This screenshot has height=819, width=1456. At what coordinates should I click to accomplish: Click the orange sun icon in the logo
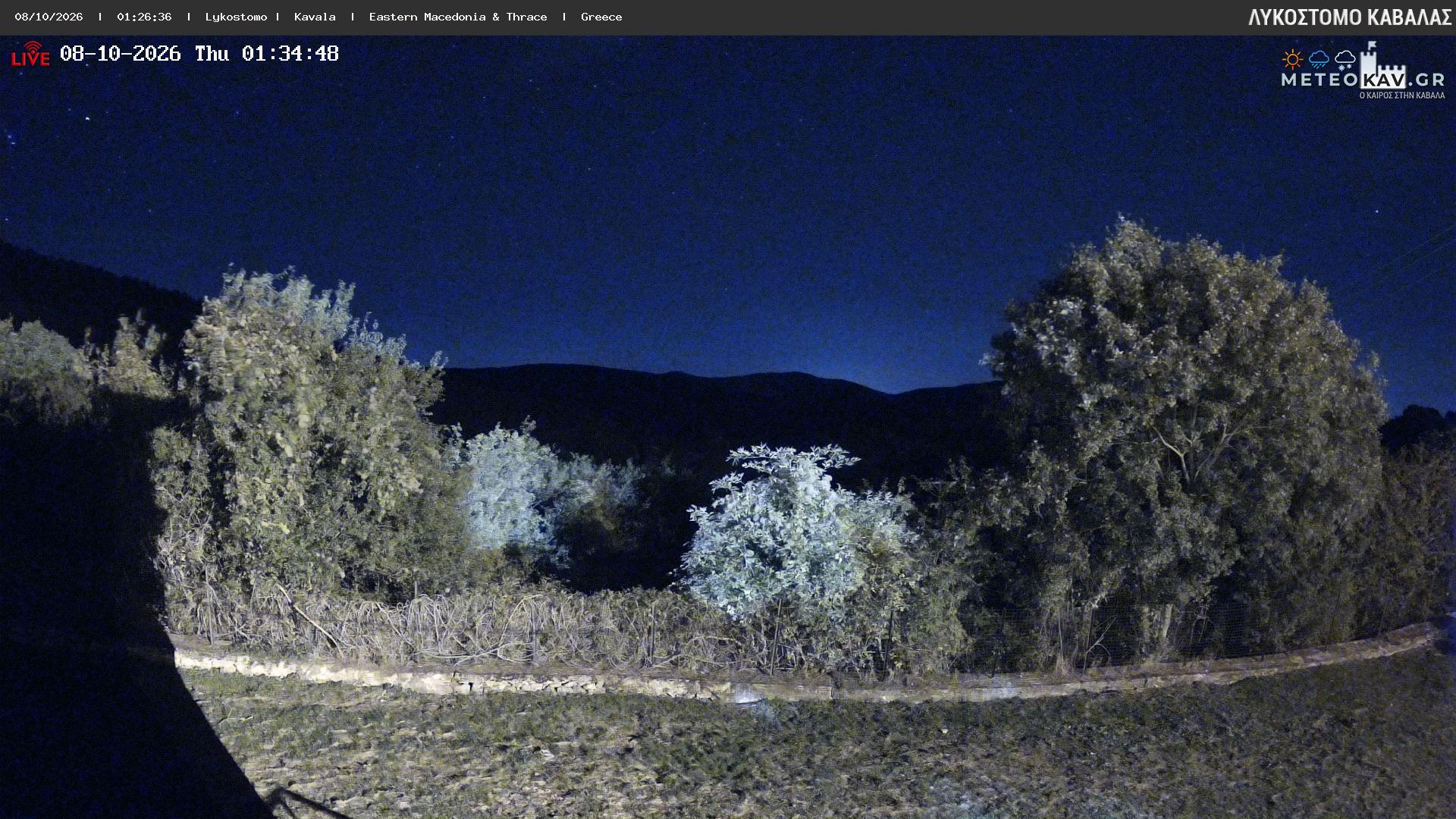pos(1292,59)
